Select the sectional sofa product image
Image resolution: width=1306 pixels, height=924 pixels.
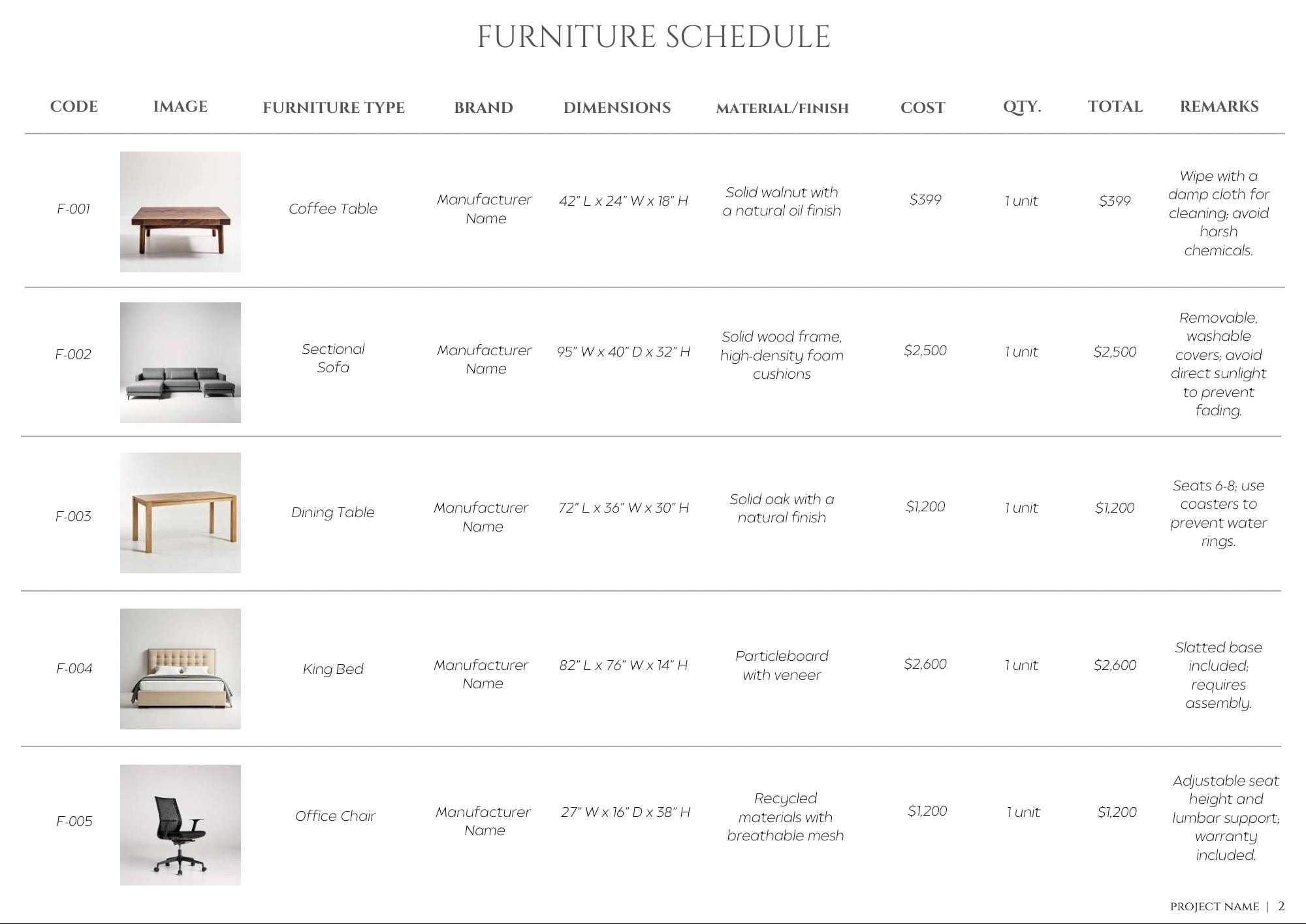[x=180, y=362]
